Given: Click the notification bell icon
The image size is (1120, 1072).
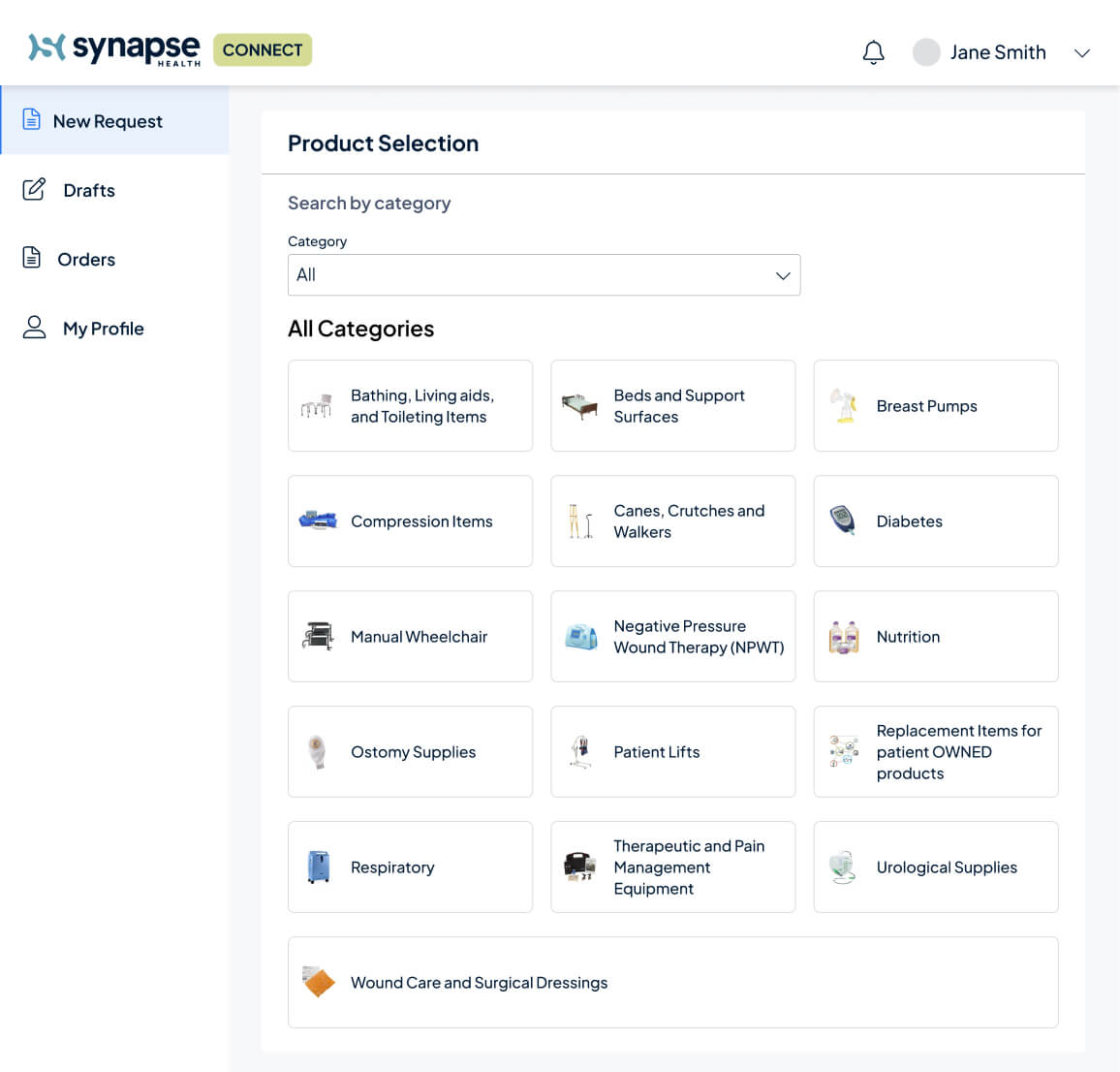Looking at the screenshot, I should (873, 52).
